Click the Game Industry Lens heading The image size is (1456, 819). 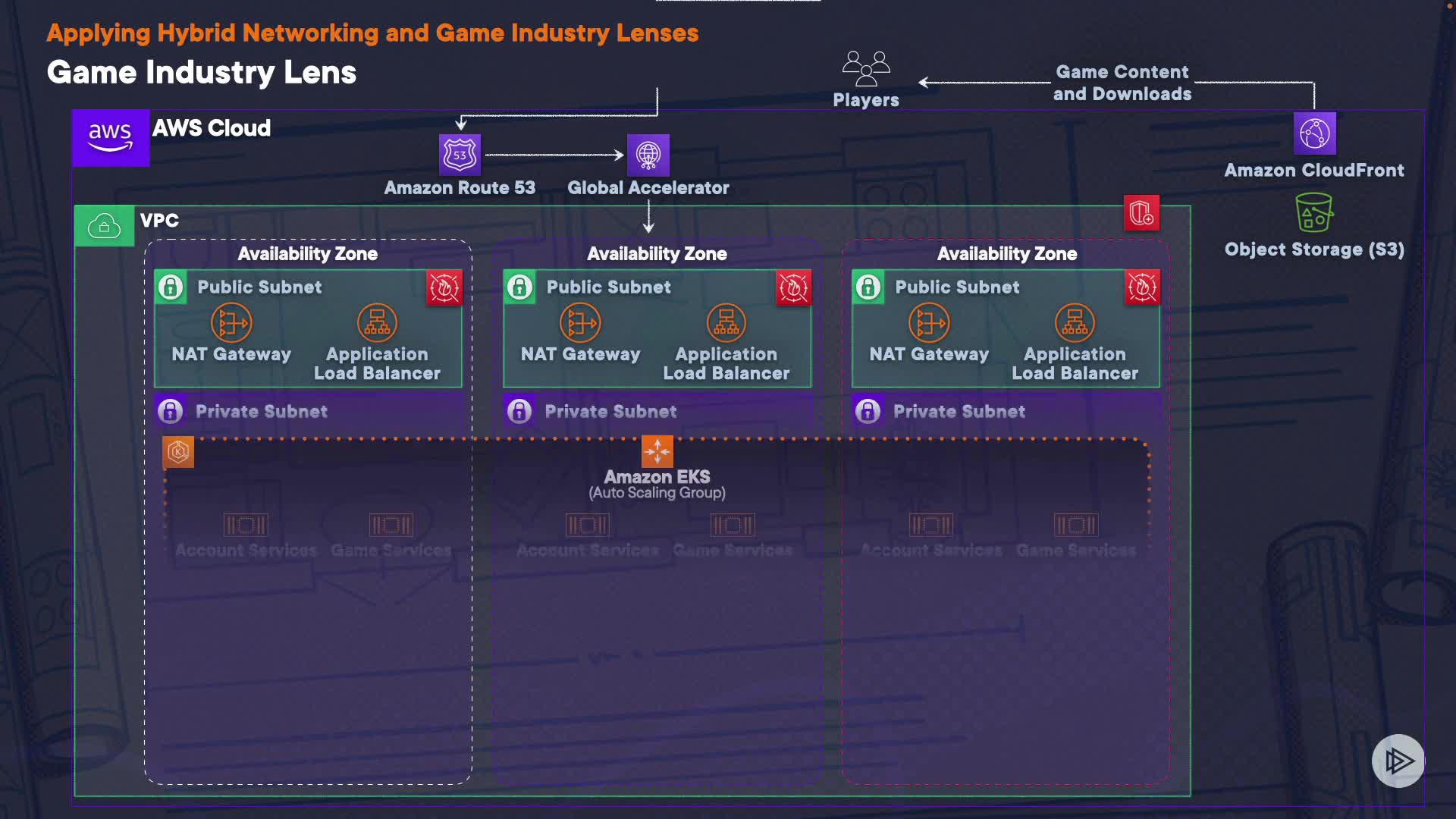coord(202,73)
